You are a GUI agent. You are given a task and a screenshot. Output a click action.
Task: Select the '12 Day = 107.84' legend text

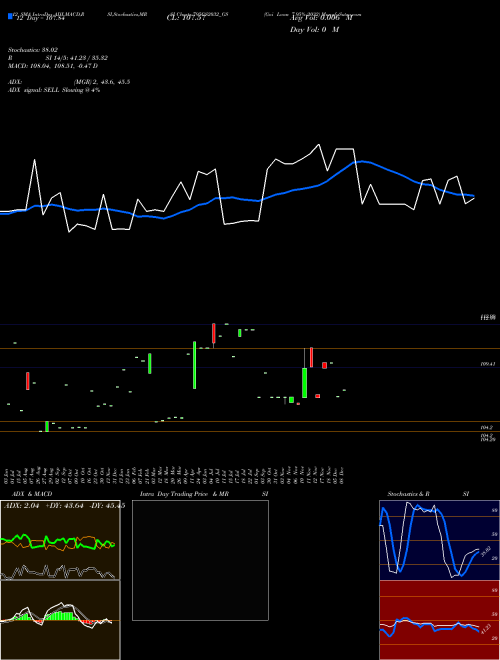[x=40, y=18]
